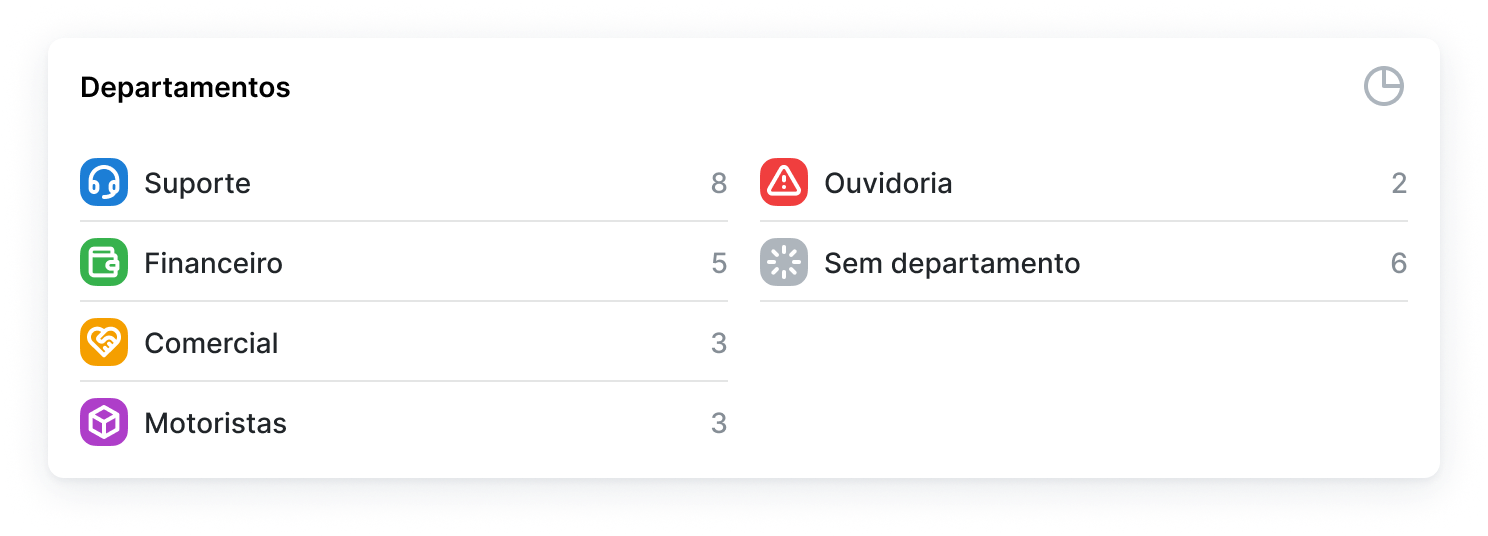The width and height of the screenshot is (1488, 536).
Task: Click the green Financeiro wallet icon
Action: tap(104, 263)
